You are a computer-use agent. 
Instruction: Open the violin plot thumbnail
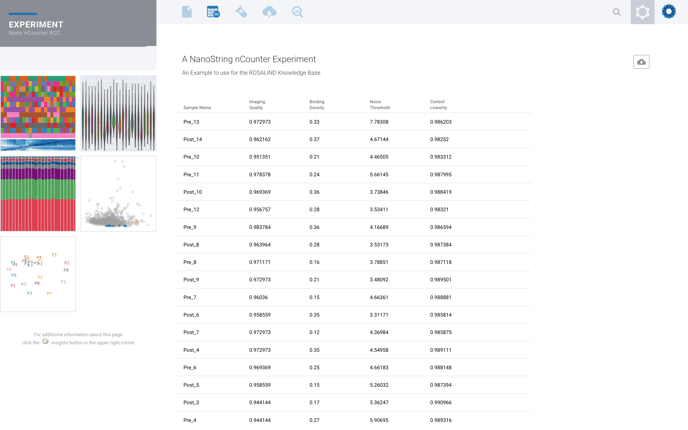pyautogui.click(x=118, y=113)
